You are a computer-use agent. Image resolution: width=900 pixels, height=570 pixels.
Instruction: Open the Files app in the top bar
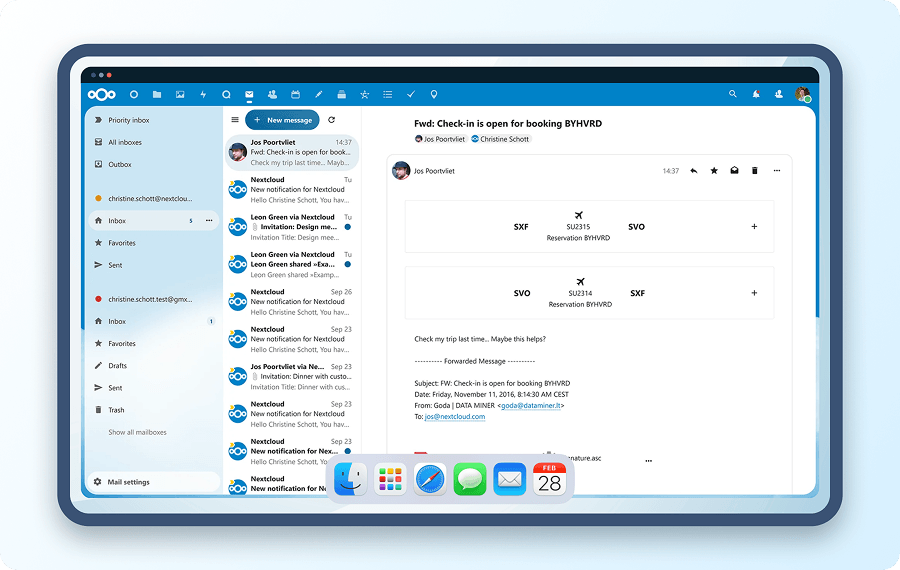157,94
